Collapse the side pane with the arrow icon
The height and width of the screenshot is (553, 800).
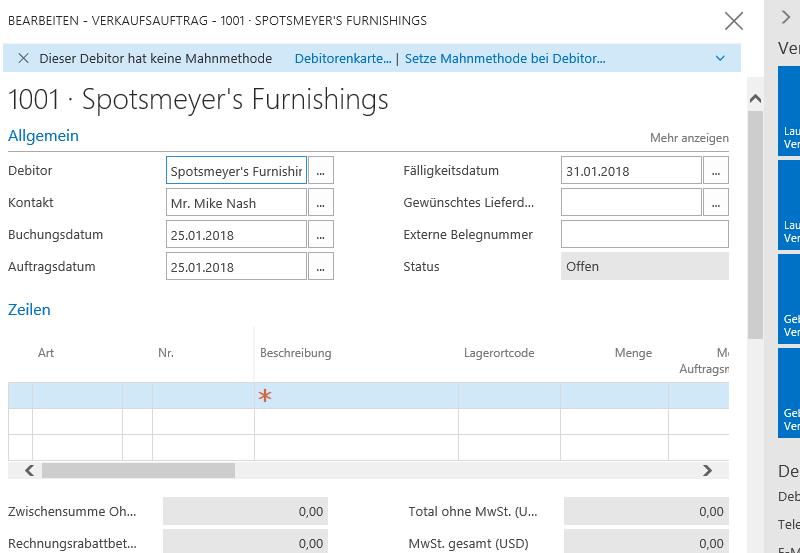pos(786,17)
